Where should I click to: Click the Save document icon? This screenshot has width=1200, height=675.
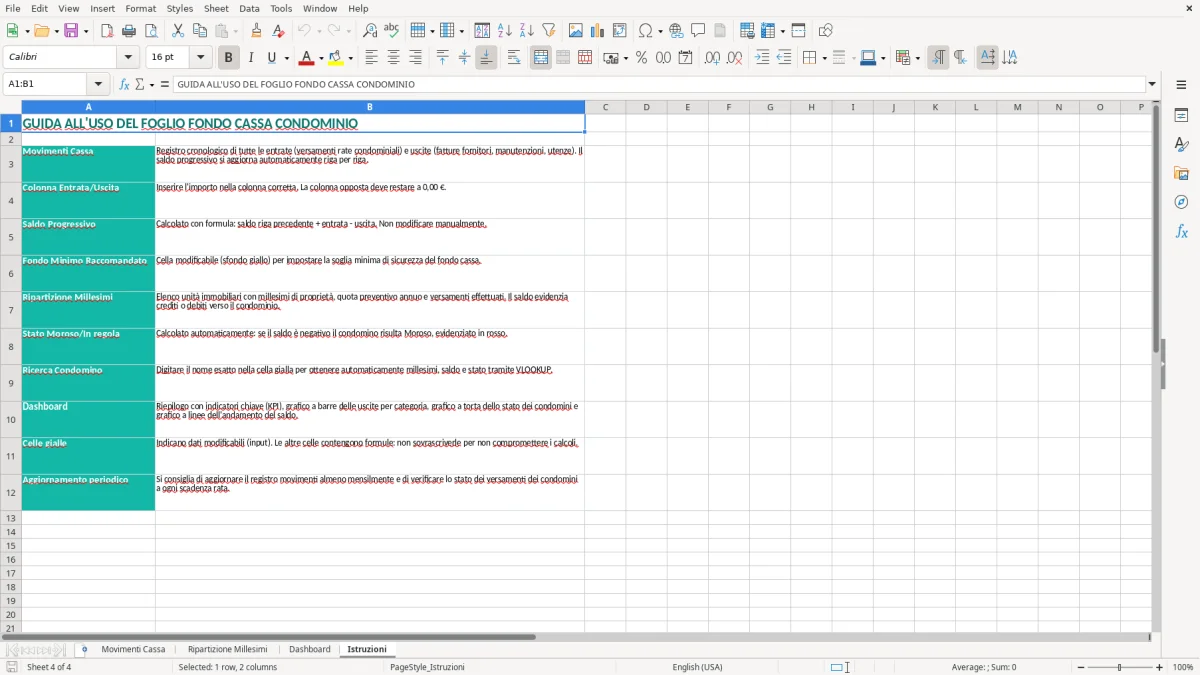[x=71, y=31]
